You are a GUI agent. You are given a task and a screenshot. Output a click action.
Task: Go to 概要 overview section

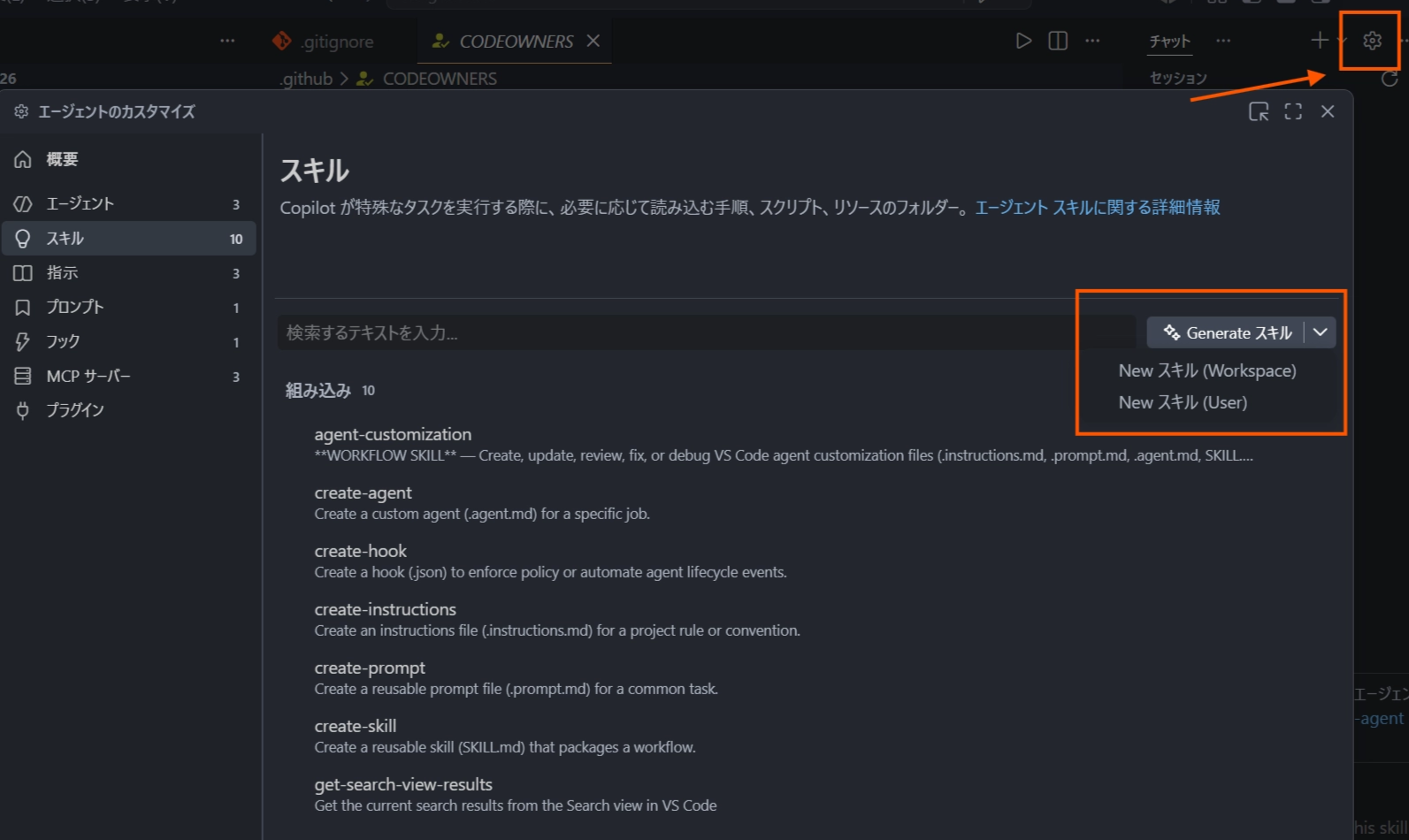[x=129, y=159]
